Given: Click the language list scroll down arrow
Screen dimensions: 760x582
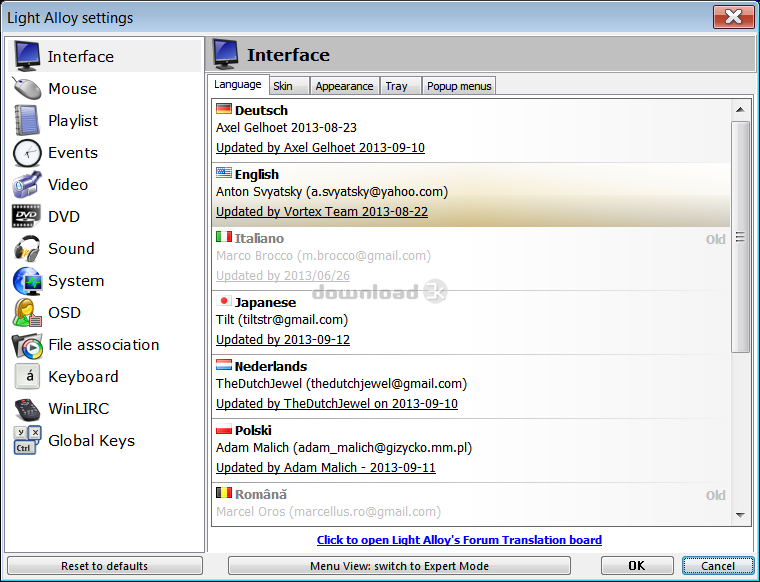Looking at the screenshot, I should (740, 515).
